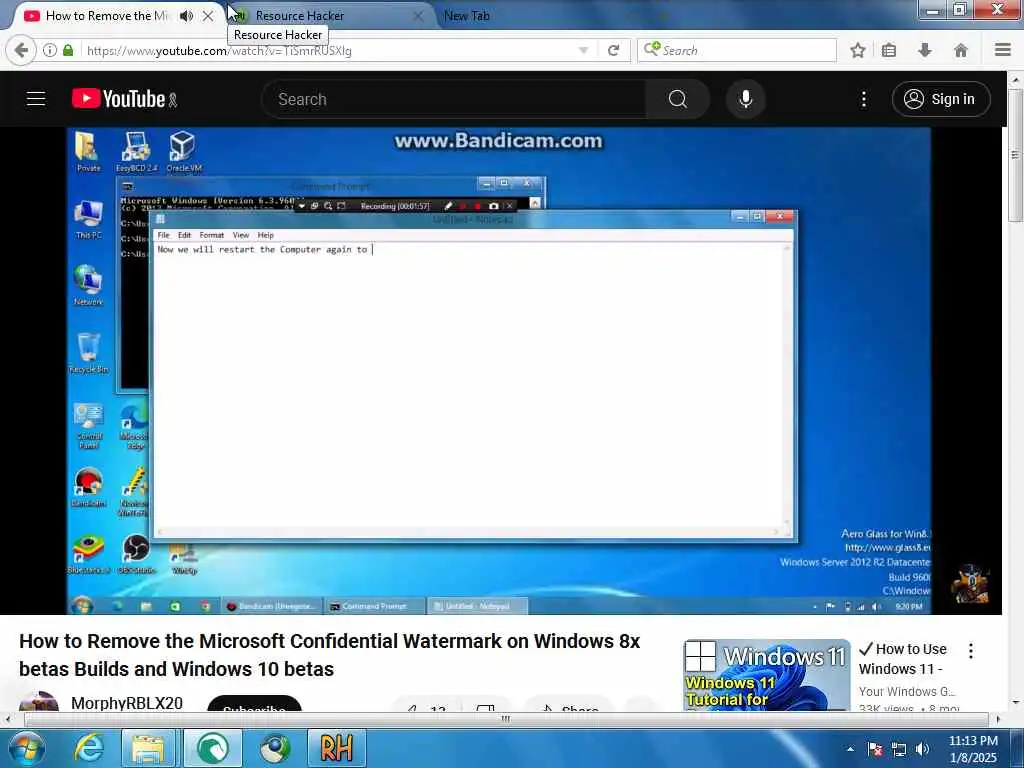This screenshot has height=768, width=1024.
Task: Show hidden tray icons arrow
Action: [x=850, y=749]
